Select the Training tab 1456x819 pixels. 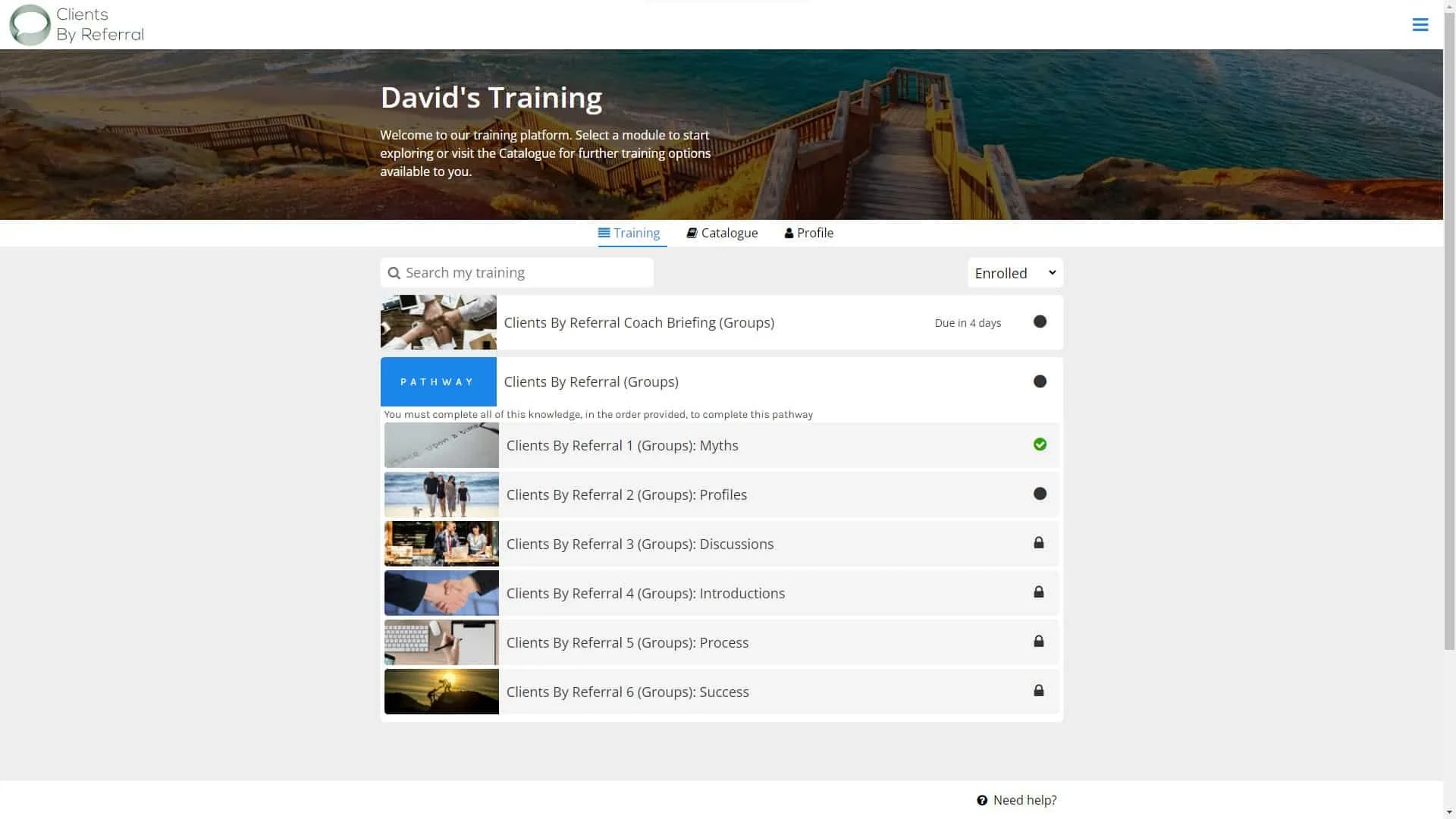[x=629, y=233]
